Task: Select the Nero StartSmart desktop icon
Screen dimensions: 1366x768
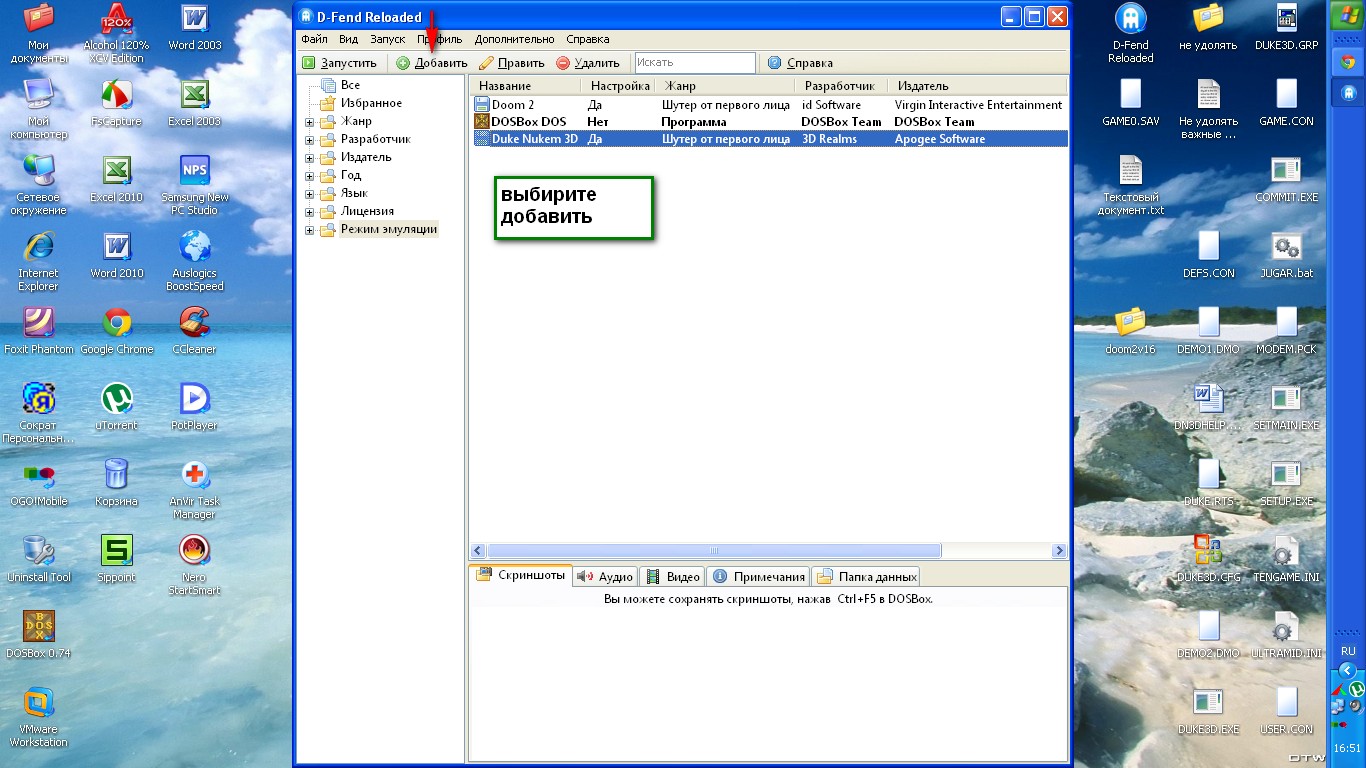Action: [195, 565]
